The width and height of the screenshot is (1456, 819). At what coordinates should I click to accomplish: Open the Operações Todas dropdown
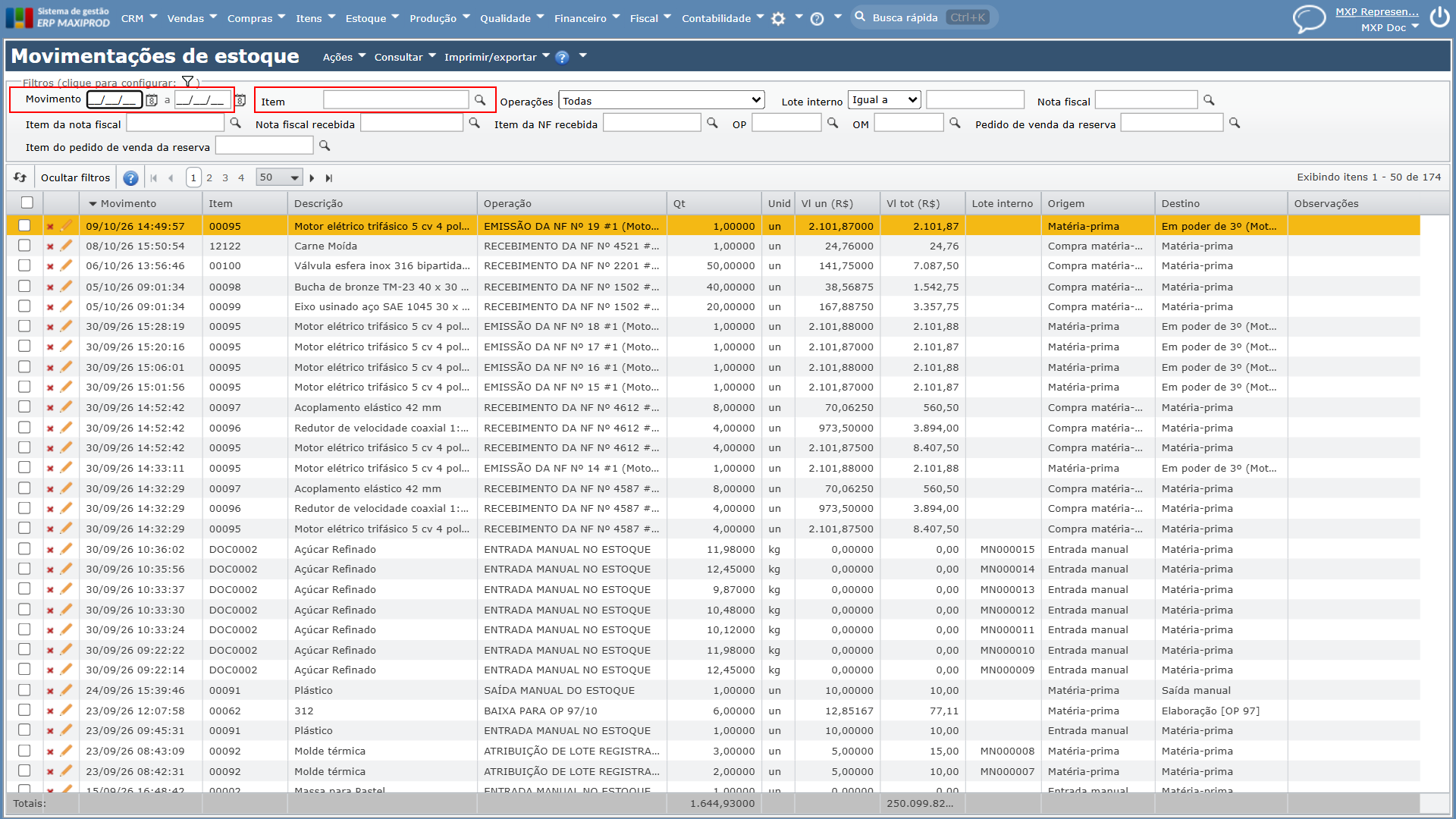(661, 100)
